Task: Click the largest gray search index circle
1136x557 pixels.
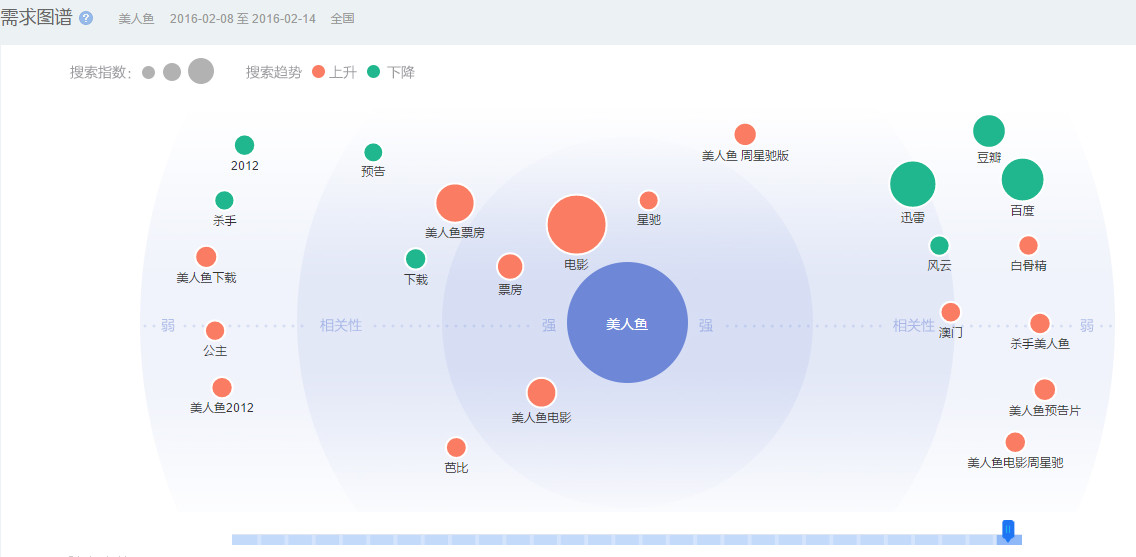Action: click(201, 71)
